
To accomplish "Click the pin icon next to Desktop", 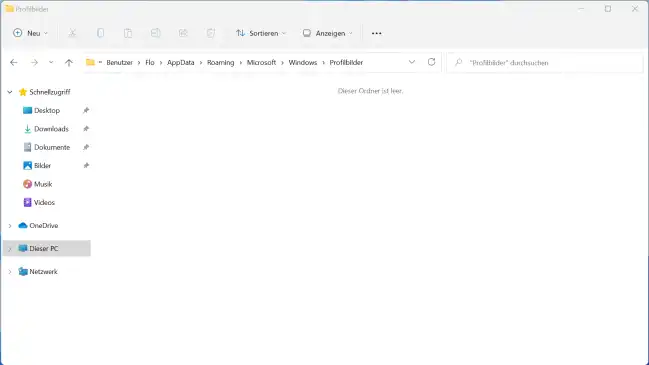I will [x=86, y=110].
